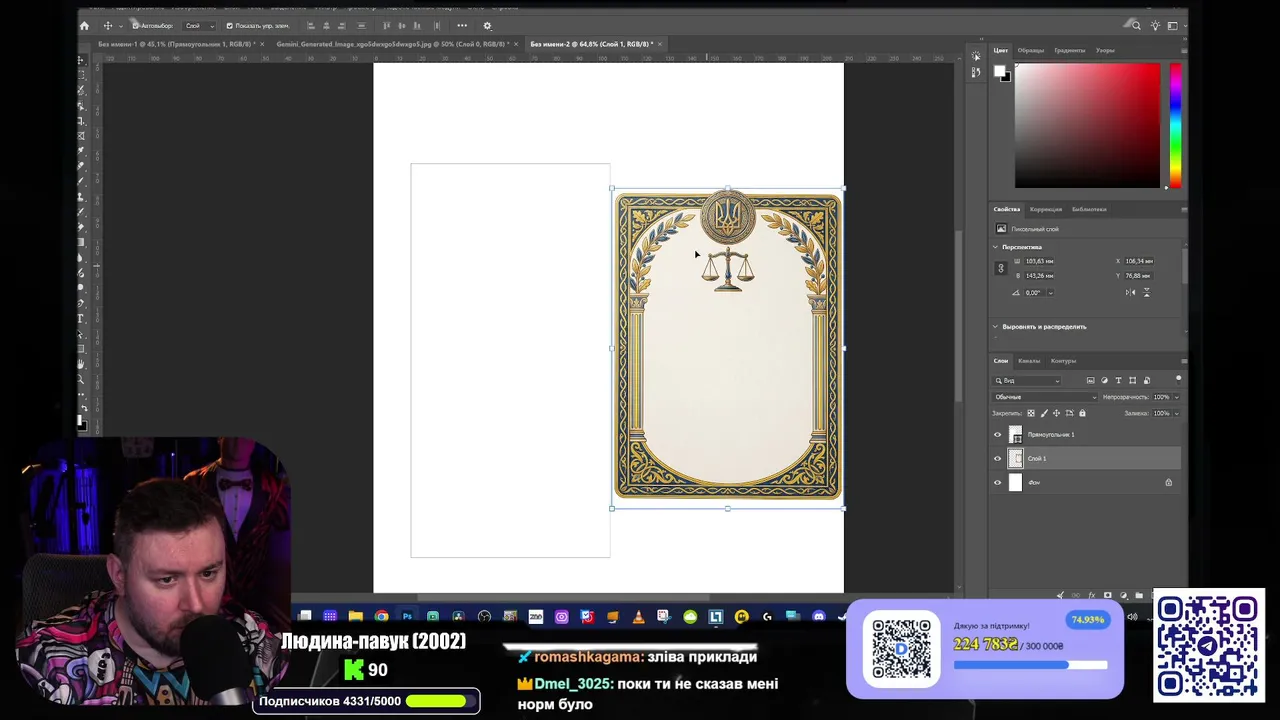This screenshot has height=720, width=1280.
Task: Lock image pixels brush icon
Action: pyautogui.click(x=1045, y=413)
